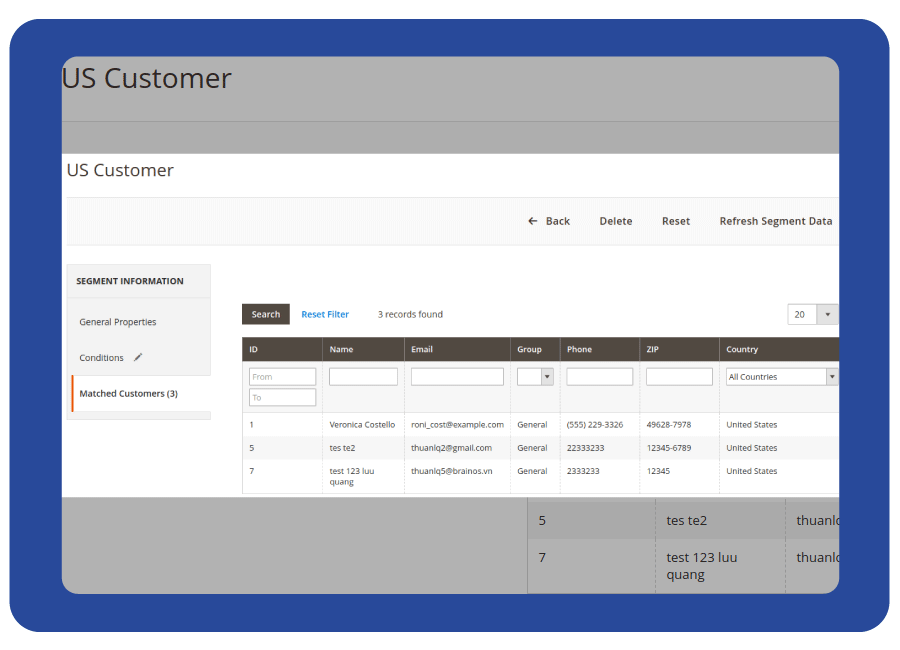The width and height of the screenshot is (900, 650).
Task: Click the Delete button in the toolbar
Action: 615,221
